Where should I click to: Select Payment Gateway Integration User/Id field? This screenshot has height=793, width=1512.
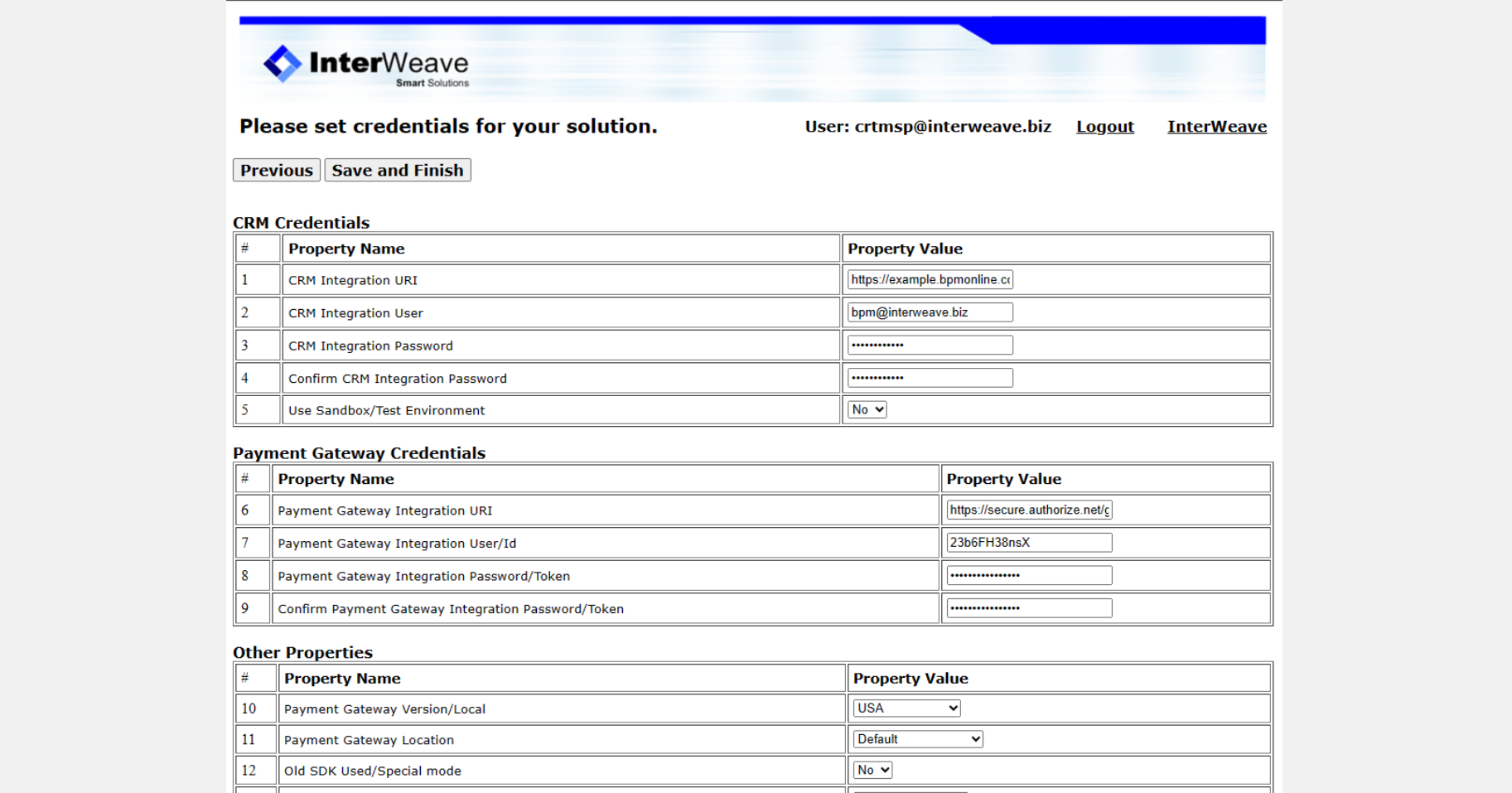pos(1029,543)
